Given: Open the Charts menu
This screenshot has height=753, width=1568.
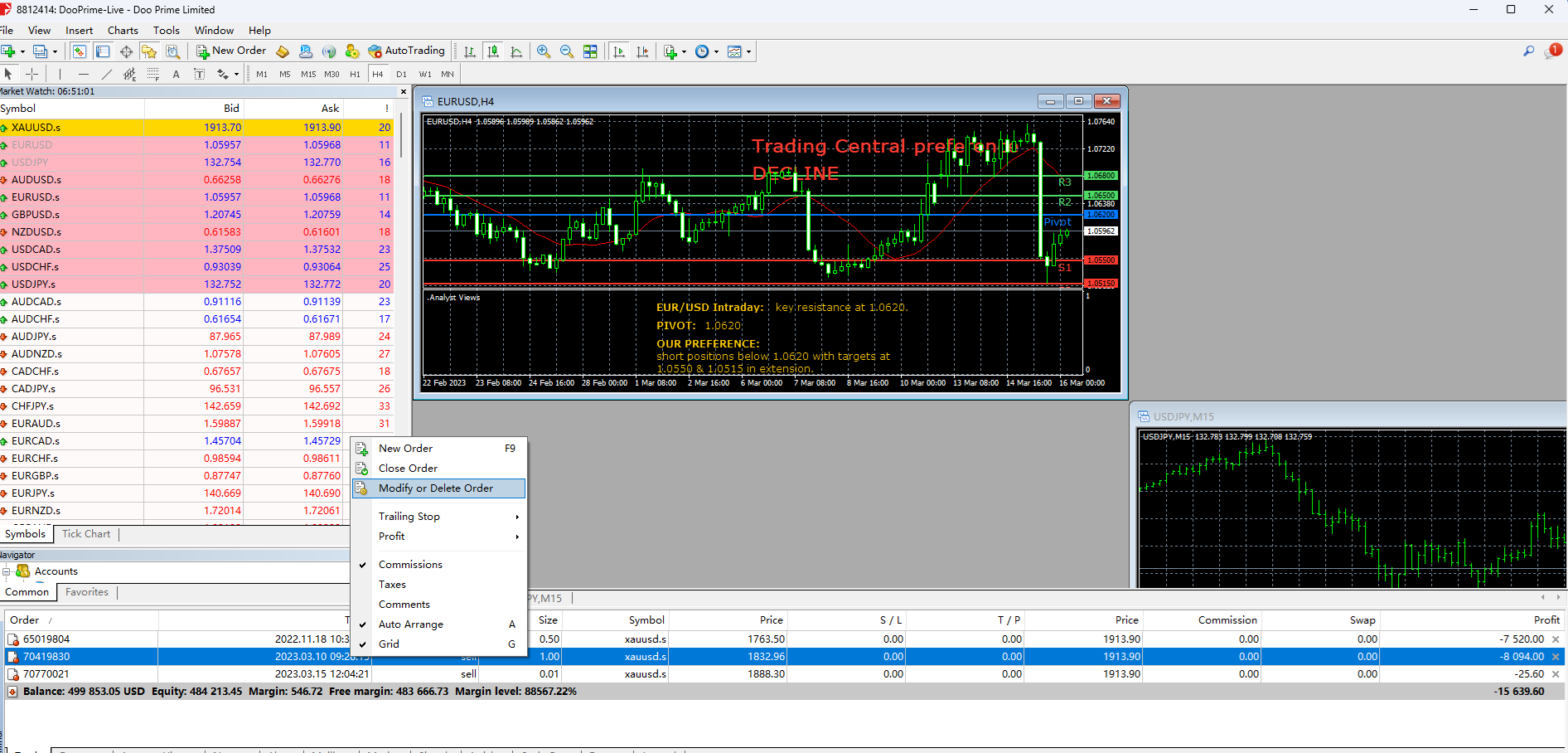Looking at the screenshot, I should (123, 31).
